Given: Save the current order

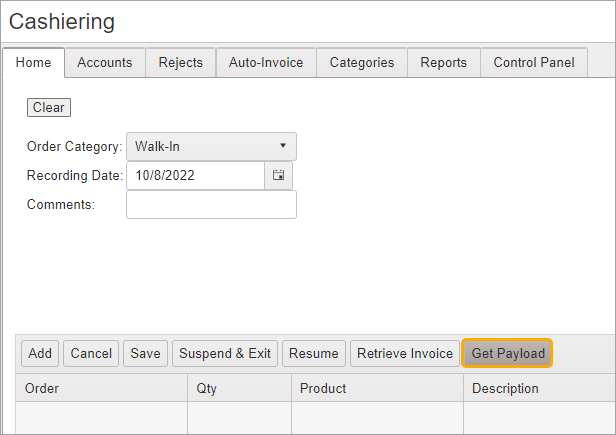Looking at the screenshot, I should (x=145, y=353).
